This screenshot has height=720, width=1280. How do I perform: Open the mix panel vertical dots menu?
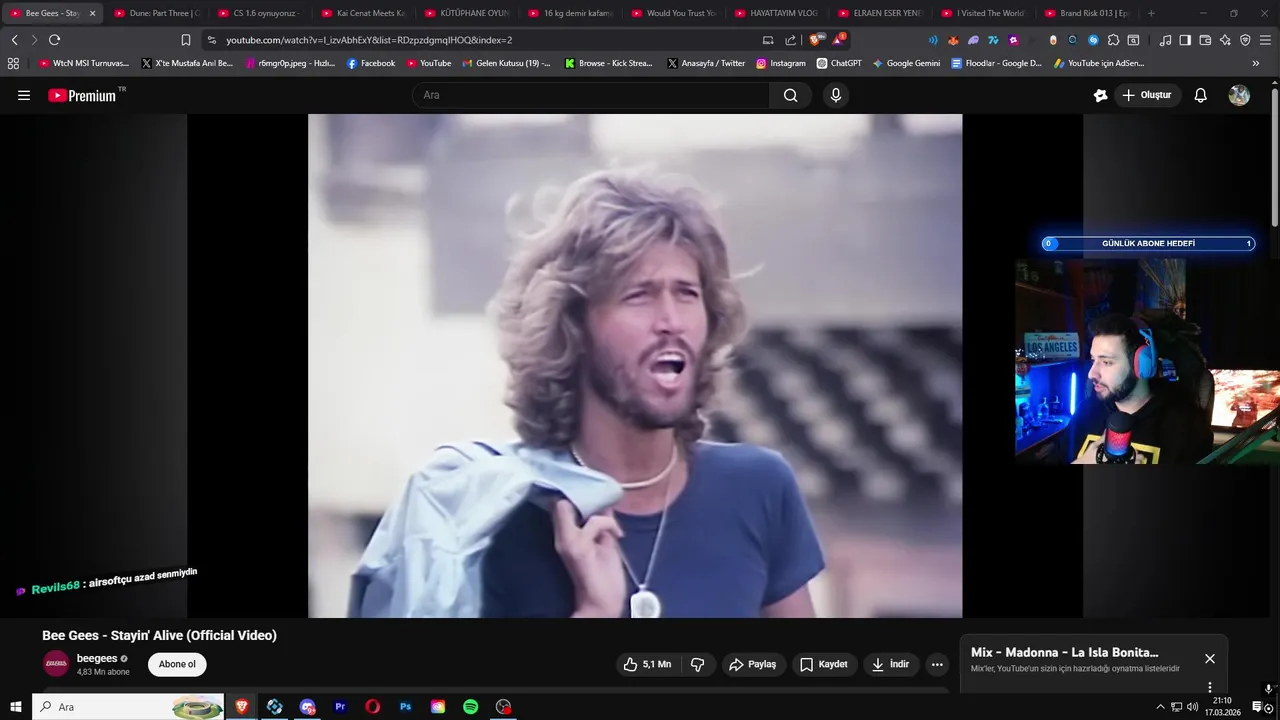click(1210, 687)
